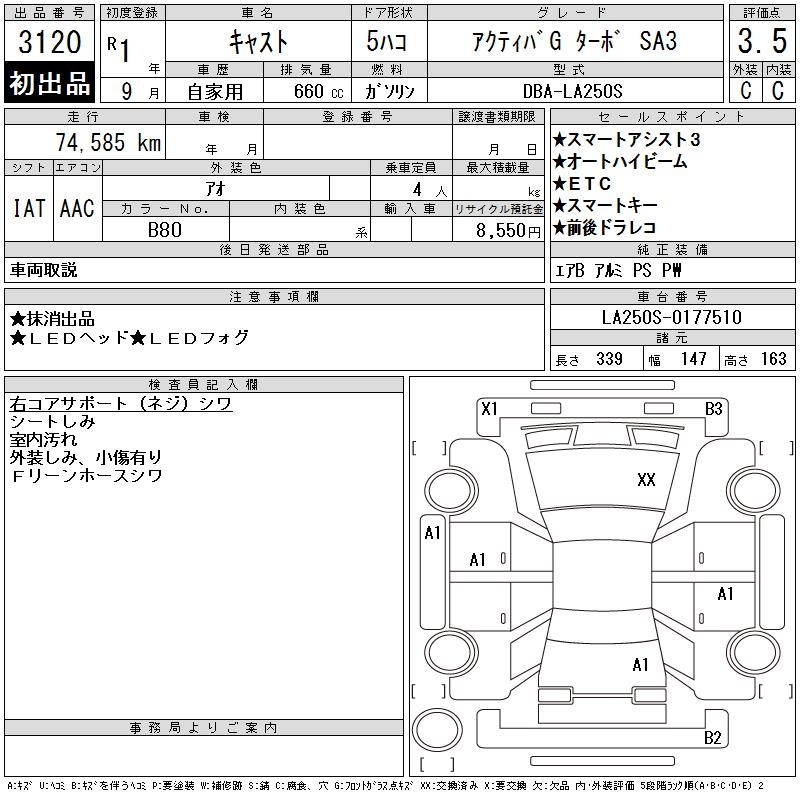
Task: Select the ★スマートアシスト3 sales point
Action: 626,139
